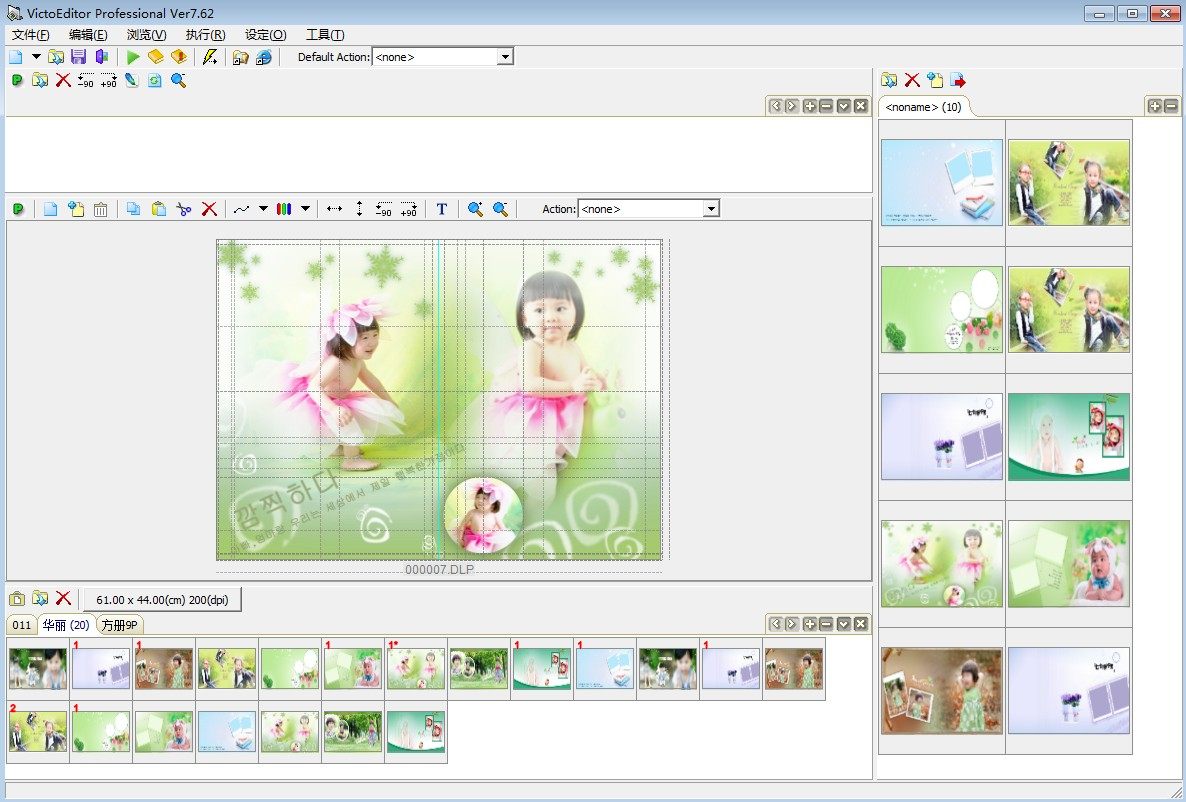
Task: Click the blue feather pen icon
Action: point(132,80)
